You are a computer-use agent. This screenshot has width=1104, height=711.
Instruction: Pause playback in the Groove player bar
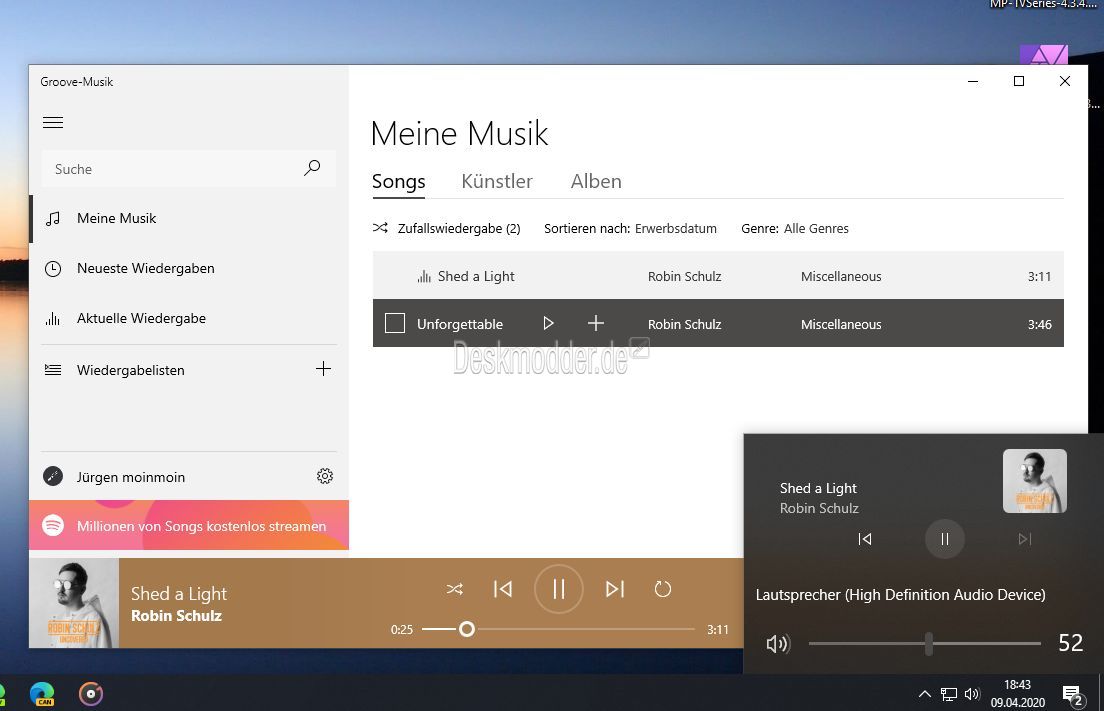tap(558, 589)
